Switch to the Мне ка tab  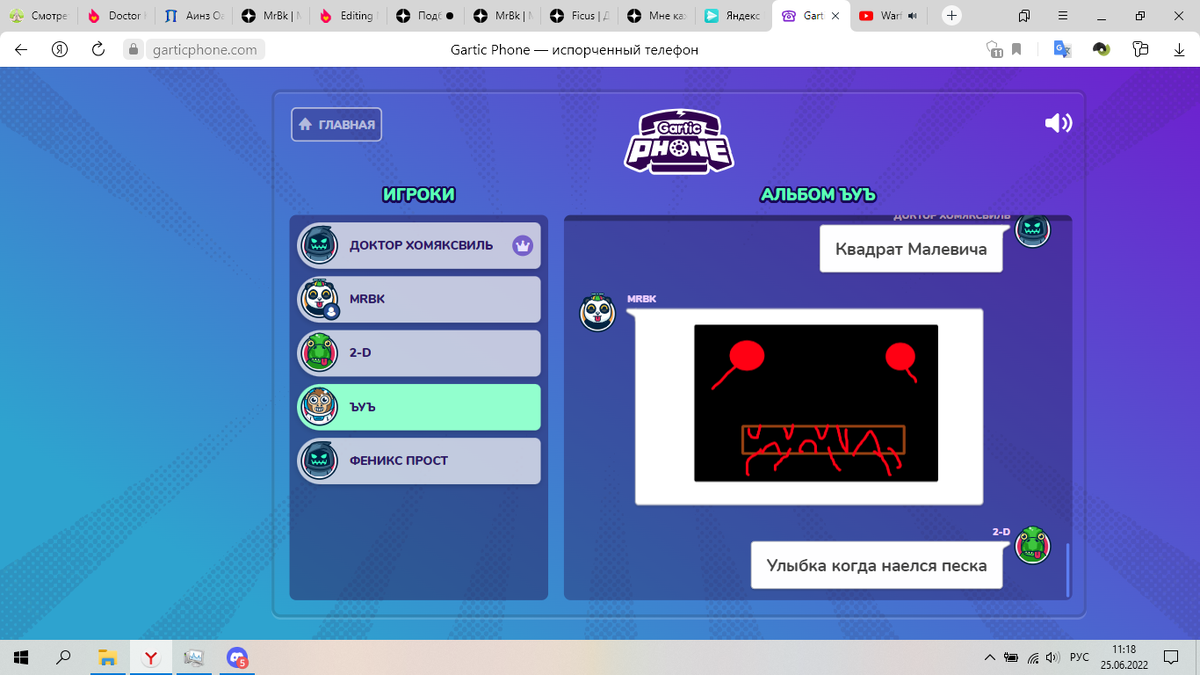point(656,16)
